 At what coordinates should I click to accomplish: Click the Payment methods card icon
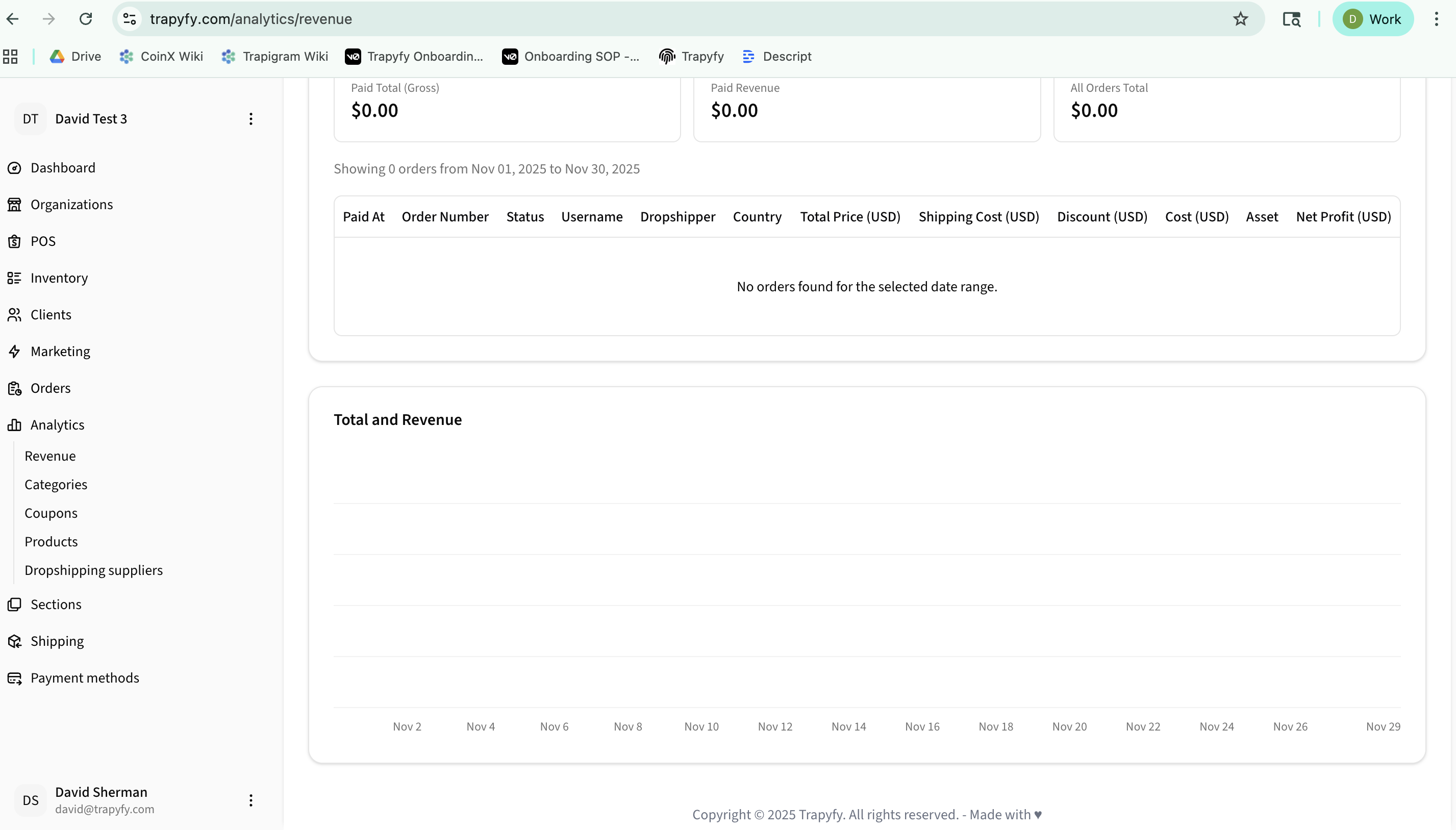pyautogui.click(x=14, y=678)
